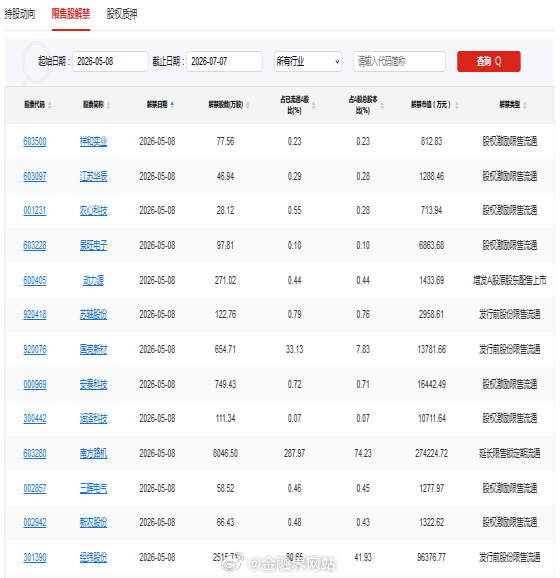This screenshot has height=578, width=560.
Task: Sort by 股票代码 column sort icon
Action: [x=50, y=105]
